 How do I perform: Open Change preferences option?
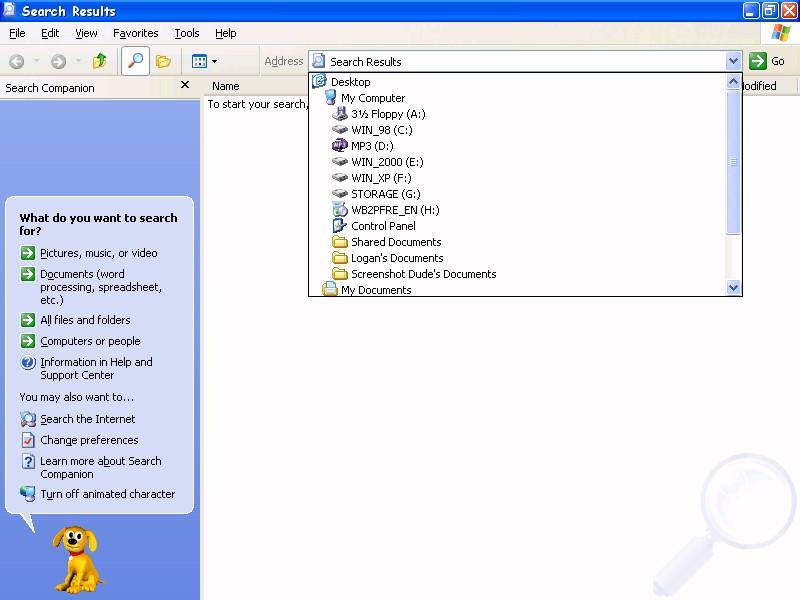point(89,440)
